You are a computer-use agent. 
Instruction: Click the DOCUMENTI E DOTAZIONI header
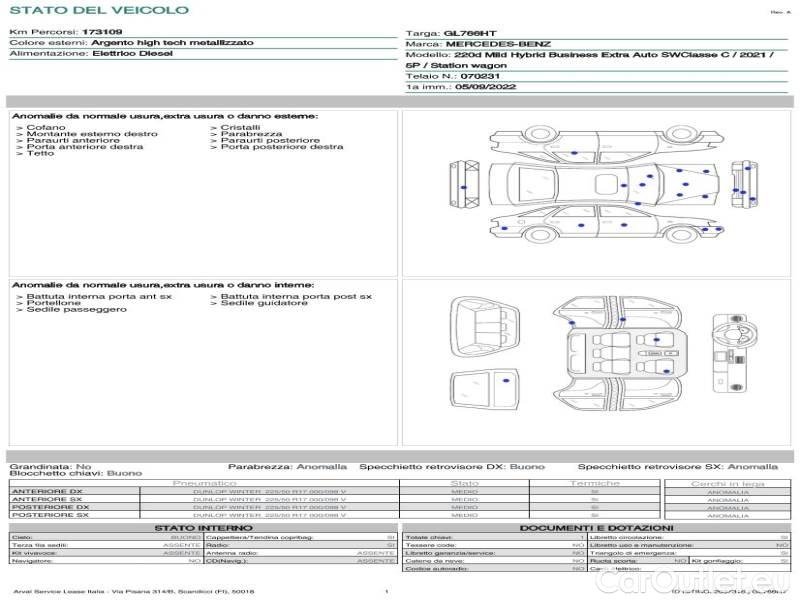click(596, 527)
